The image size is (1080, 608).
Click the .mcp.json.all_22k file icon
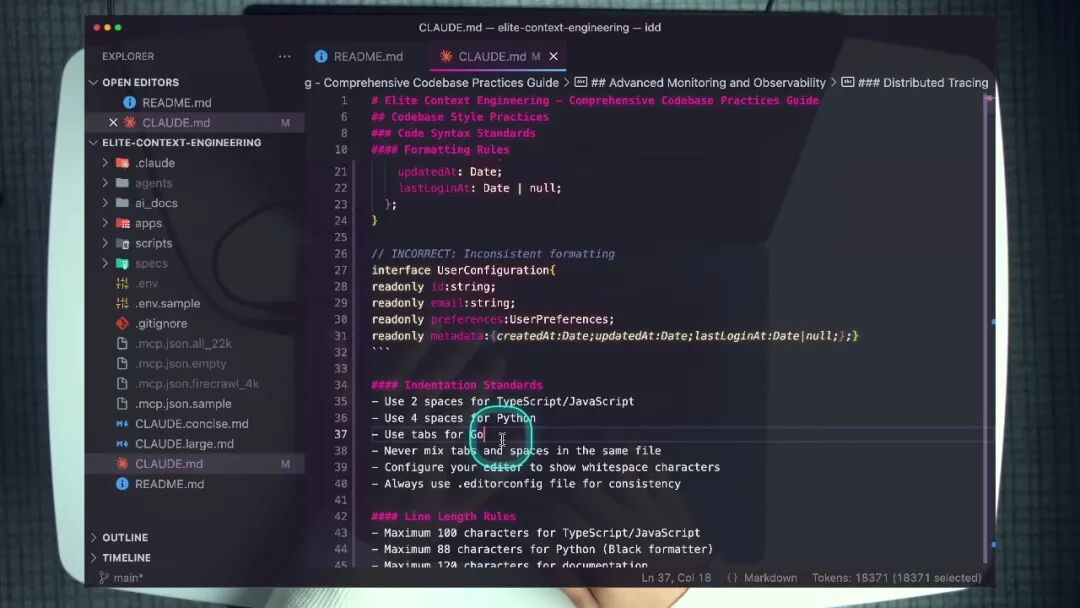(x=123, y=343)
